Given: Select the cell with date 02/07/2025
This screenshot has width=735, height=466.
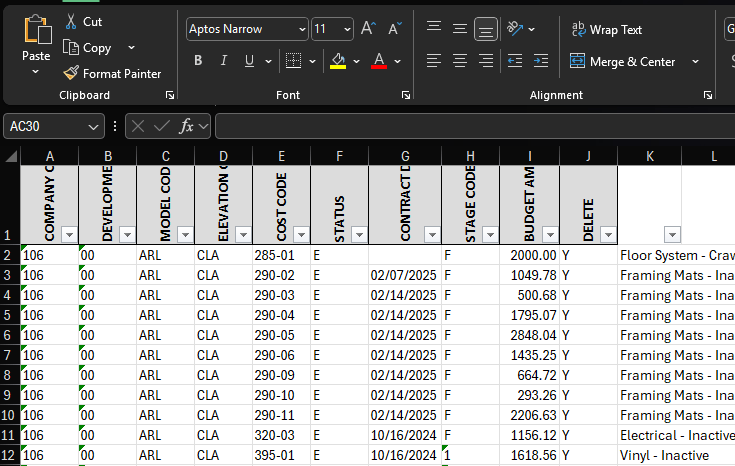Looking at the screenshot, I should (405, 275).
